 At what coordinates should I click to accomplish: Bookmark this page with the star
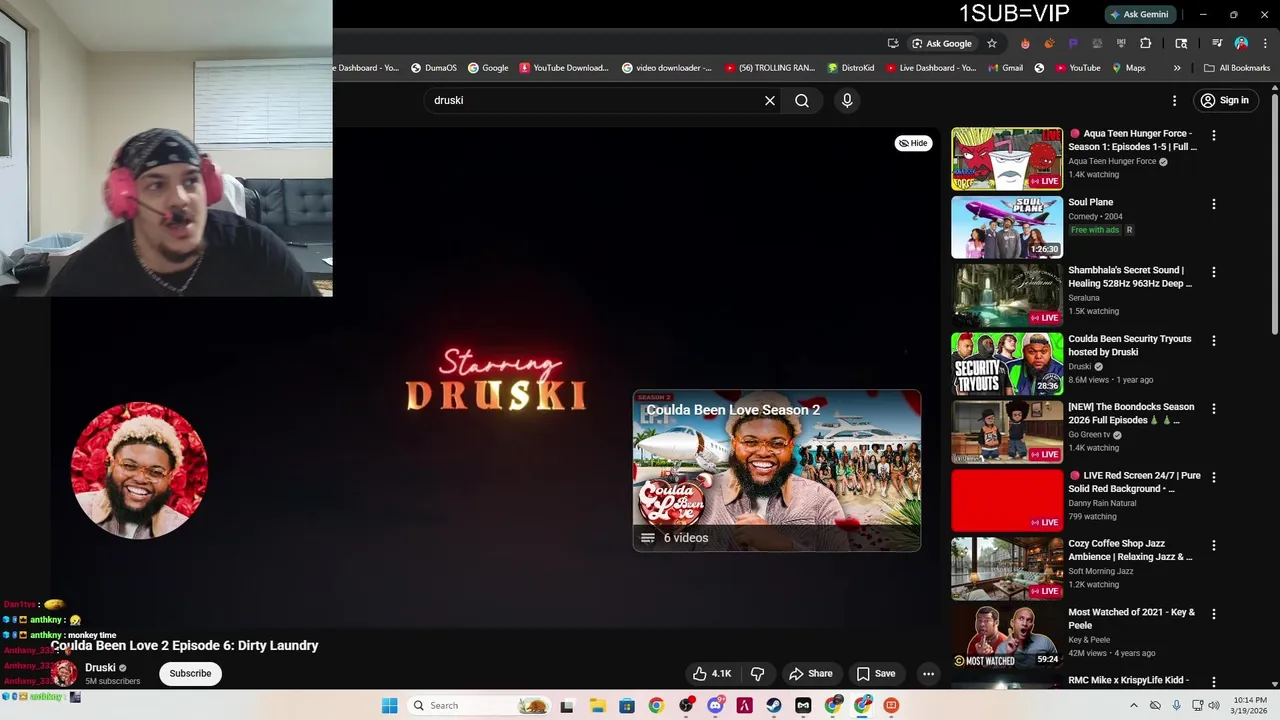point(992,43)
